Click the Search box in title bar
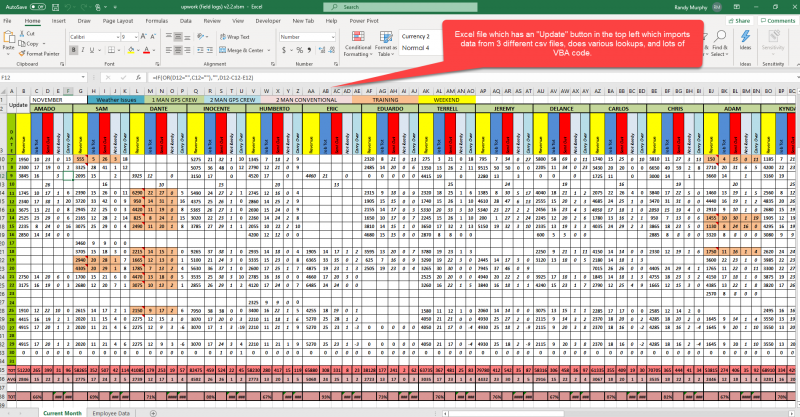 (x=400, y=6)
